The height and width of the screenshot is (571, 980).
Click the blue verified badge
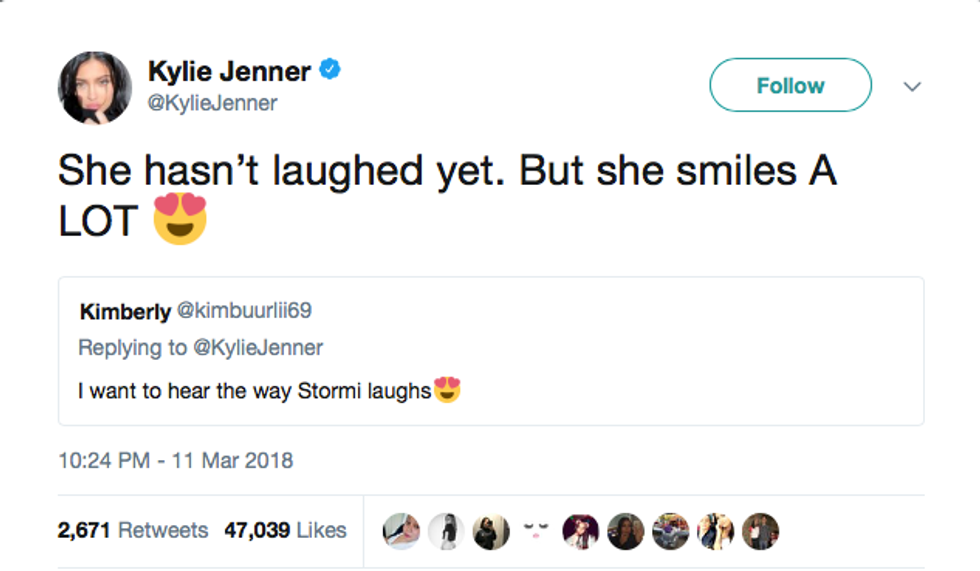[x=331, y=70]
